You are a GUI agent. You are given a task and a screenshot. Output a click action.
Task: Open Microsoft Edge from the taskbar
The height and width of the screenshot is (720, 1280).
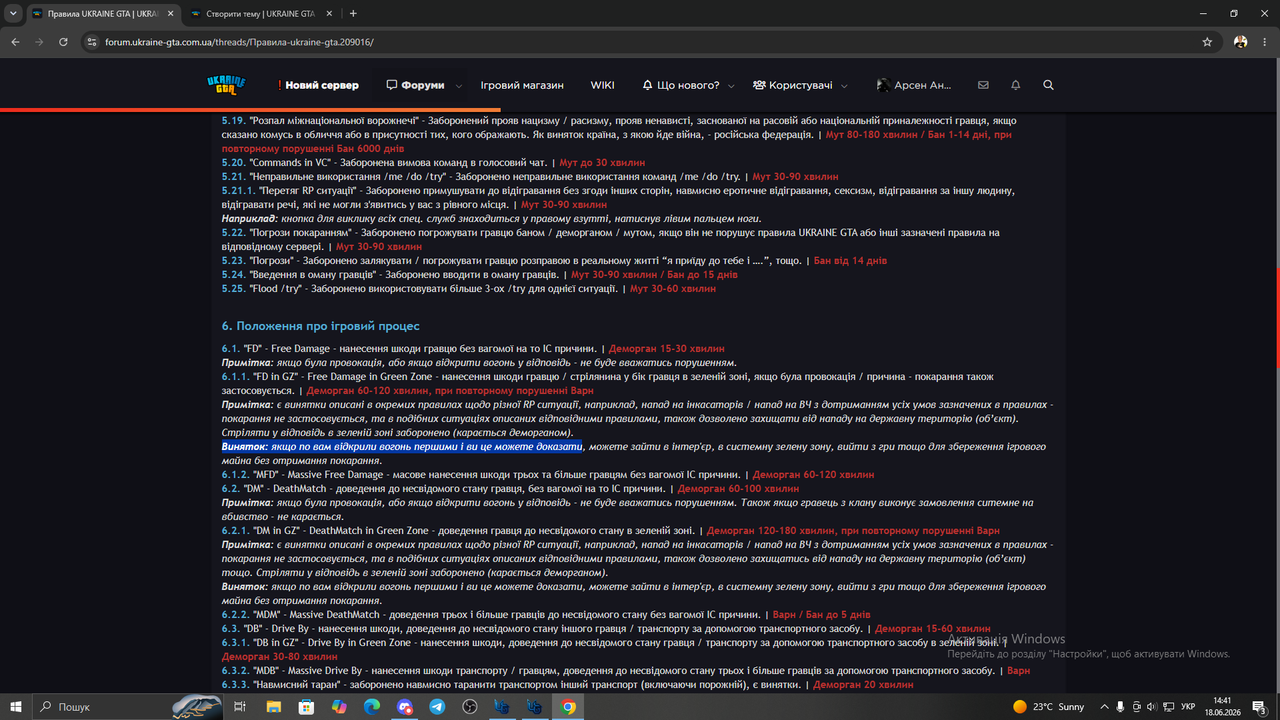click(x=371, y=706)
